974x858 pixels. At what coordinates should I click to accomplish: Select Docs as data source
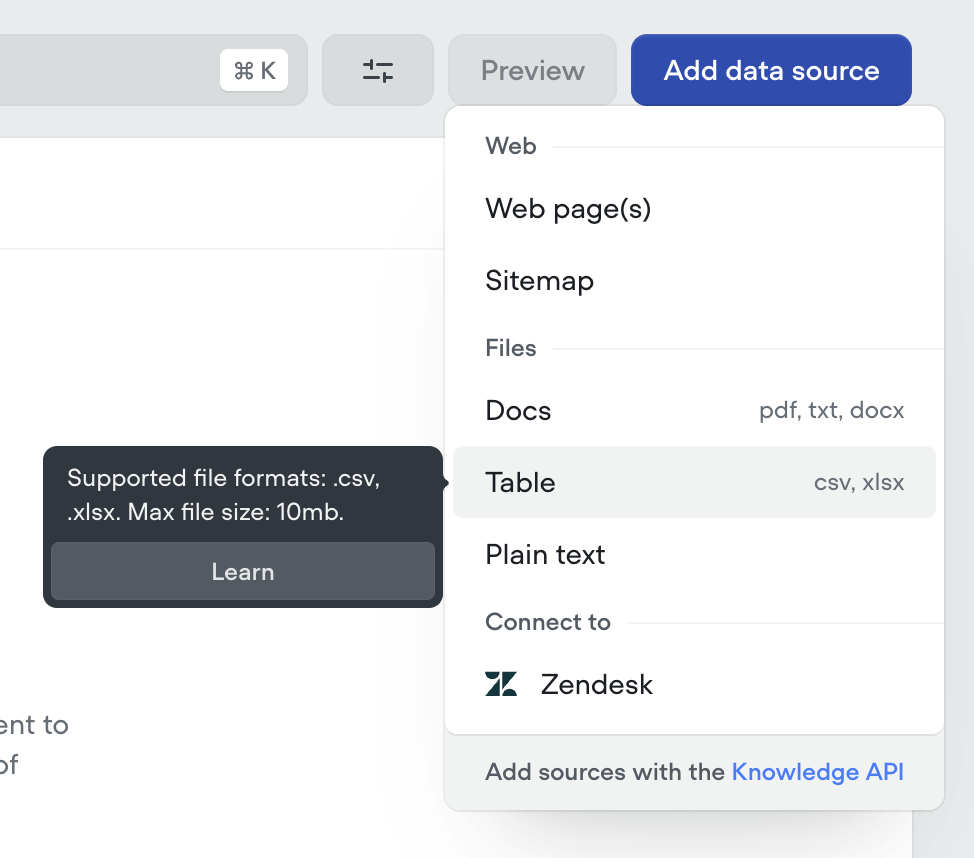518,411
